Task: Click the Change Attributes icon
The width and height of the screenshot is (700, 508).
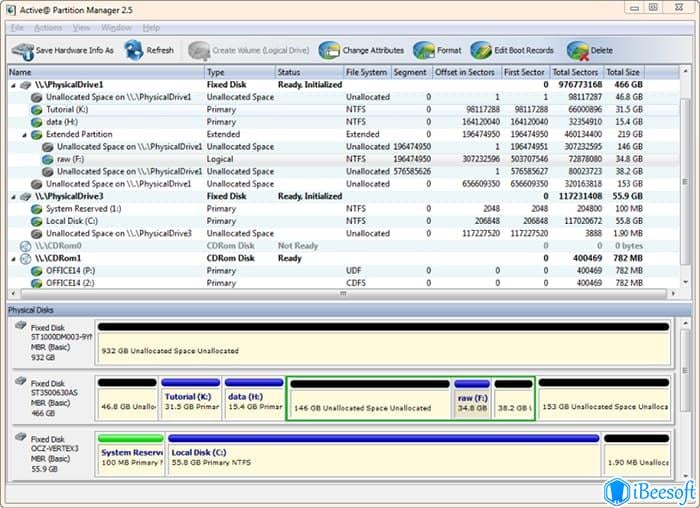Action: [329, 50]
